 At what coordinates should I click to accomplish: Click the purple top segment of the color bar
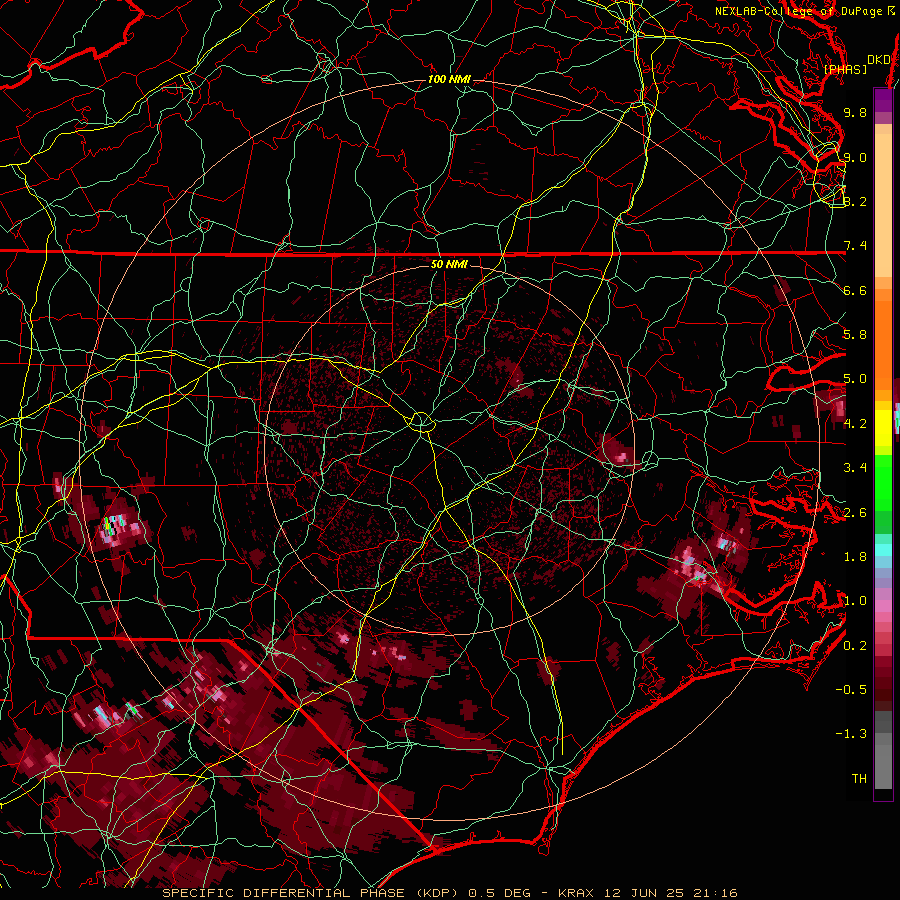coord(883,100)
